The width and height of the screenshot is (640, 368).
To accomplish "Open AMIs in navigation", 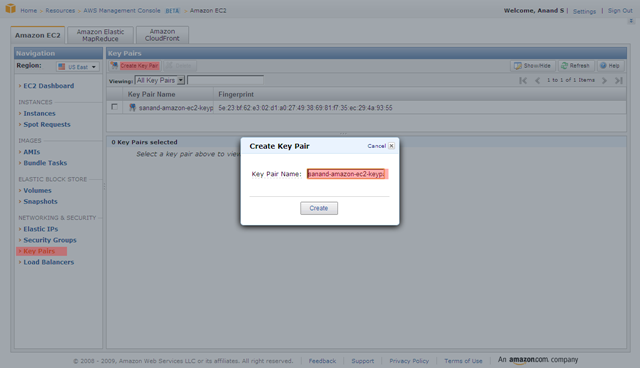I will (x=31, y=152).
